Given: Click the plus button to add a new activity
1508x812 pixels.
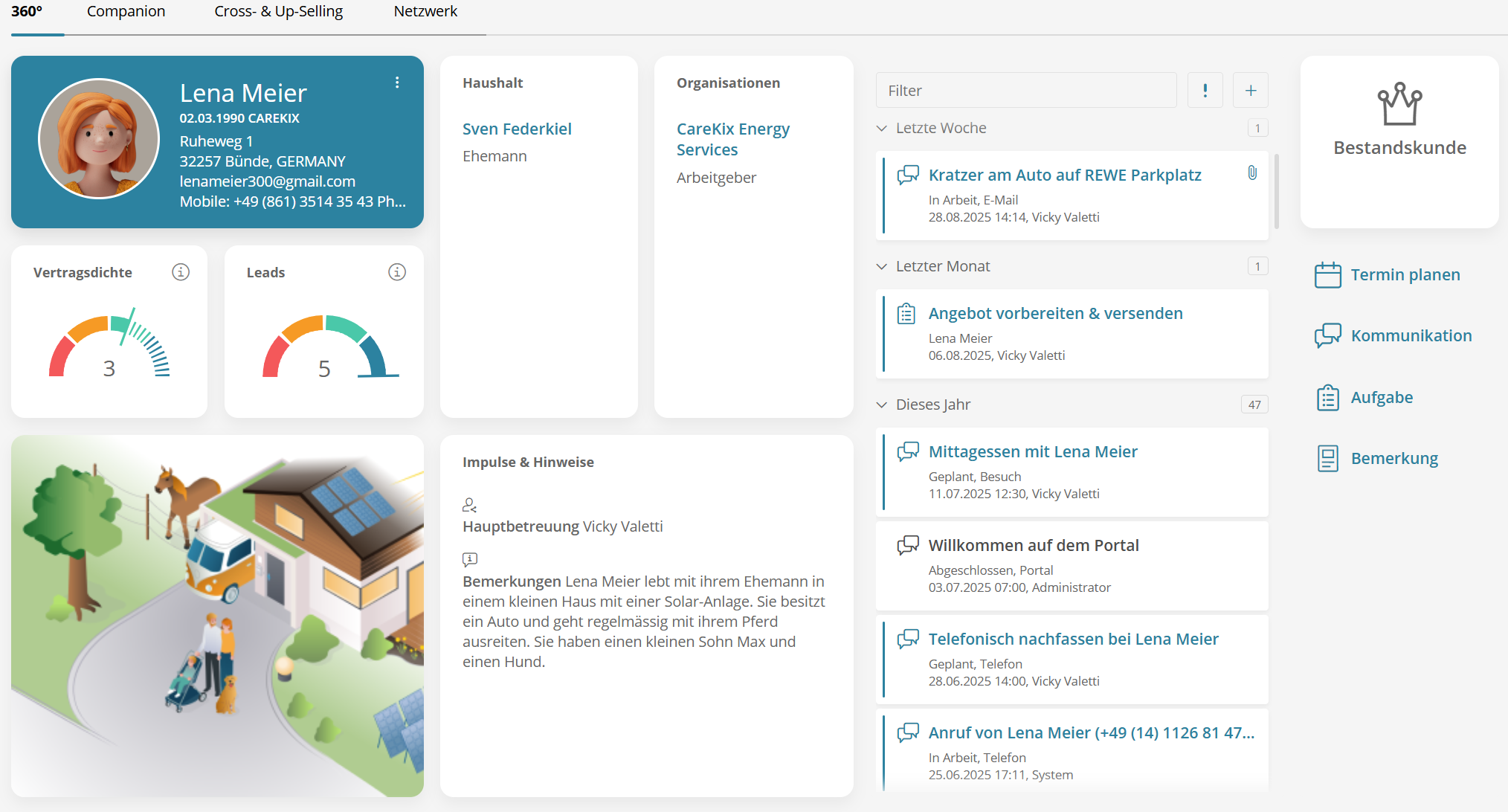Looking at the screenshot, I should pyautogui.click(x=1251, y=90).
